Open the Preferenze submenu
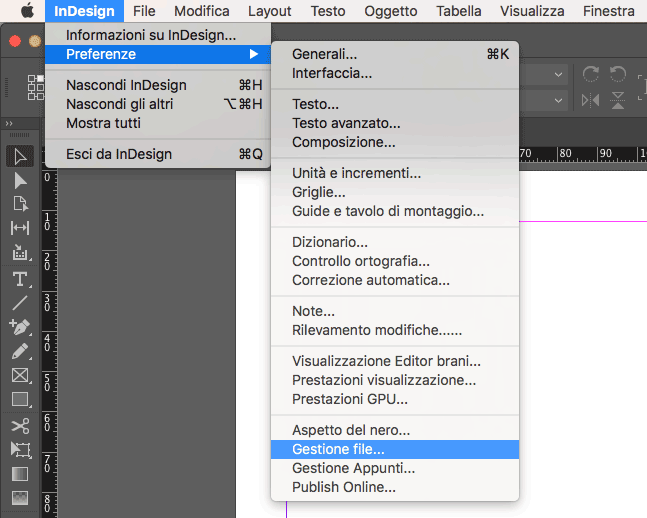The width and height of the screenshot is (647, 518). tap(158, 54)
